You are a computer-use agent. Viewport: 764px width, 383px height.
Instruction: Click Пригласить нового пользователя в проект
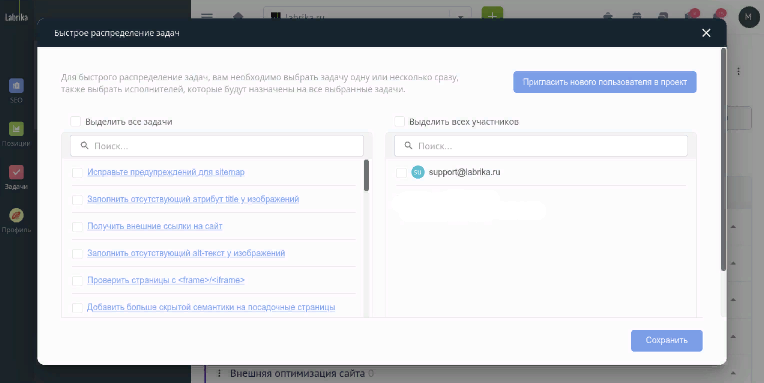tap(605, 82)
